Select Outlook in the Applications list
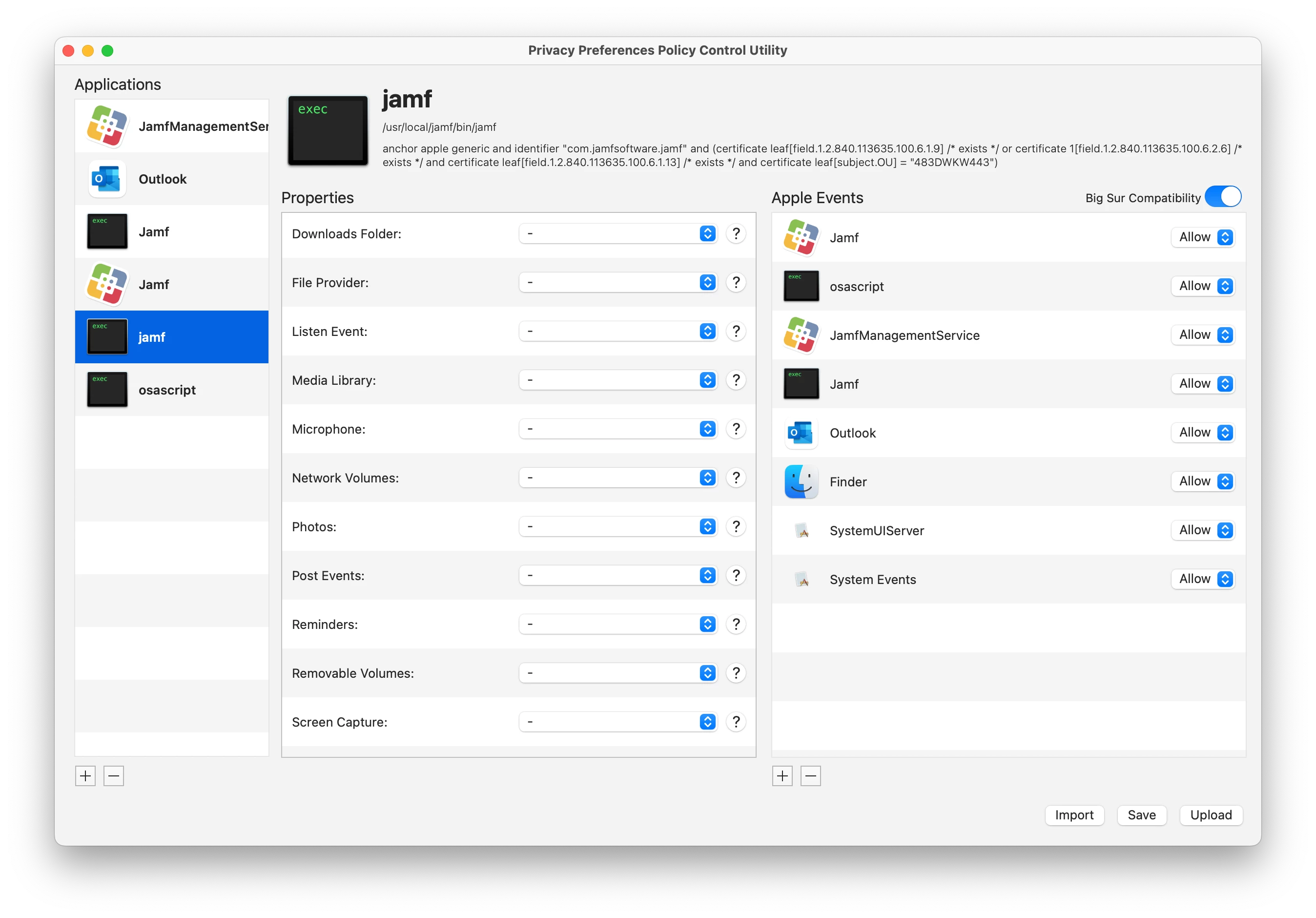 point(171,179)
